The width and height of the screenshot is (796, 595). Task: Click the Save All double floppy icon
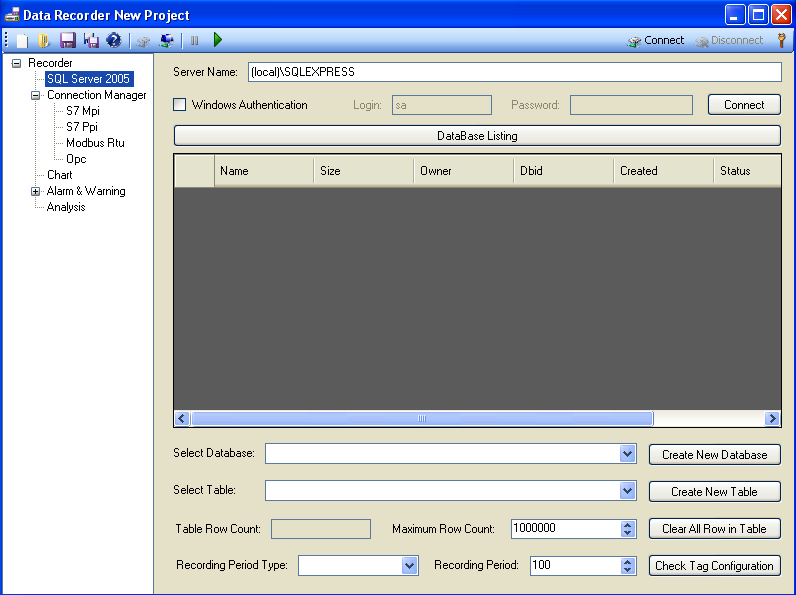coord(91,40)
